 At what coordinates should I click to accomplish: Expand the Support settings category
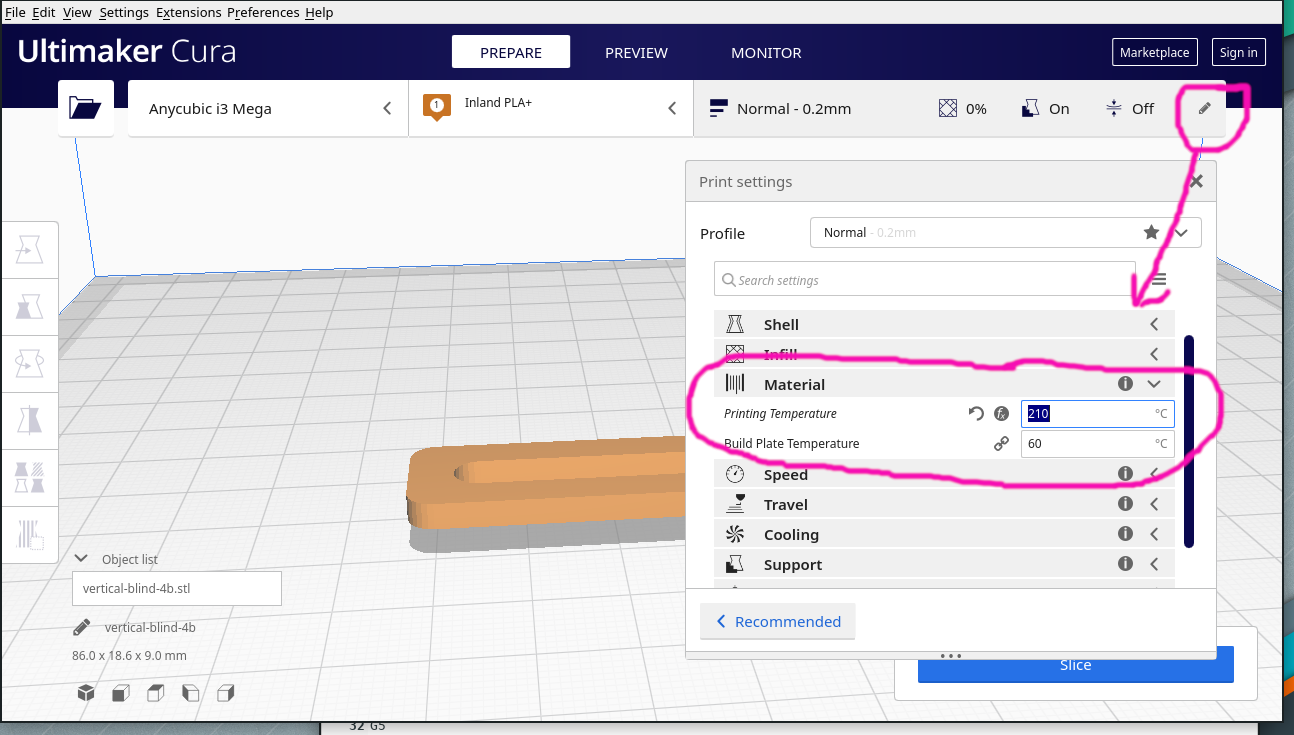(944, 564)
